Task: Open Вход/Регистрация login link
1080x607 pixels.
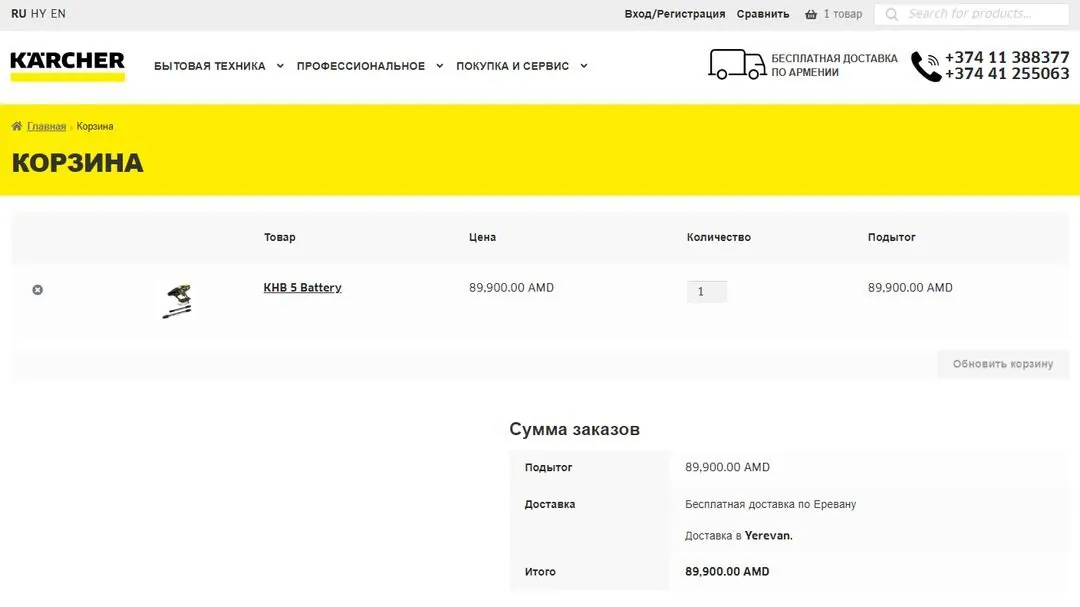Action: point(674,14)
